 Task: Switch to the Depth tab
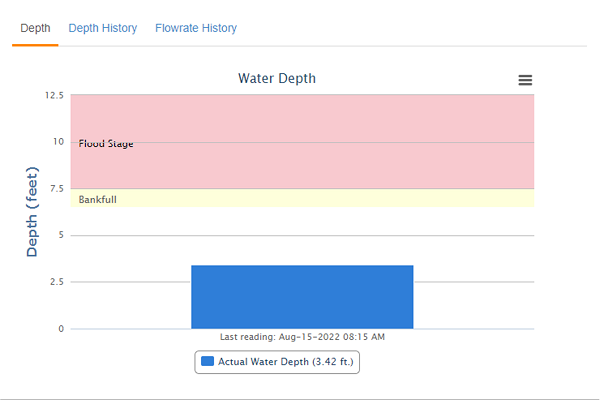pos(35,28)
